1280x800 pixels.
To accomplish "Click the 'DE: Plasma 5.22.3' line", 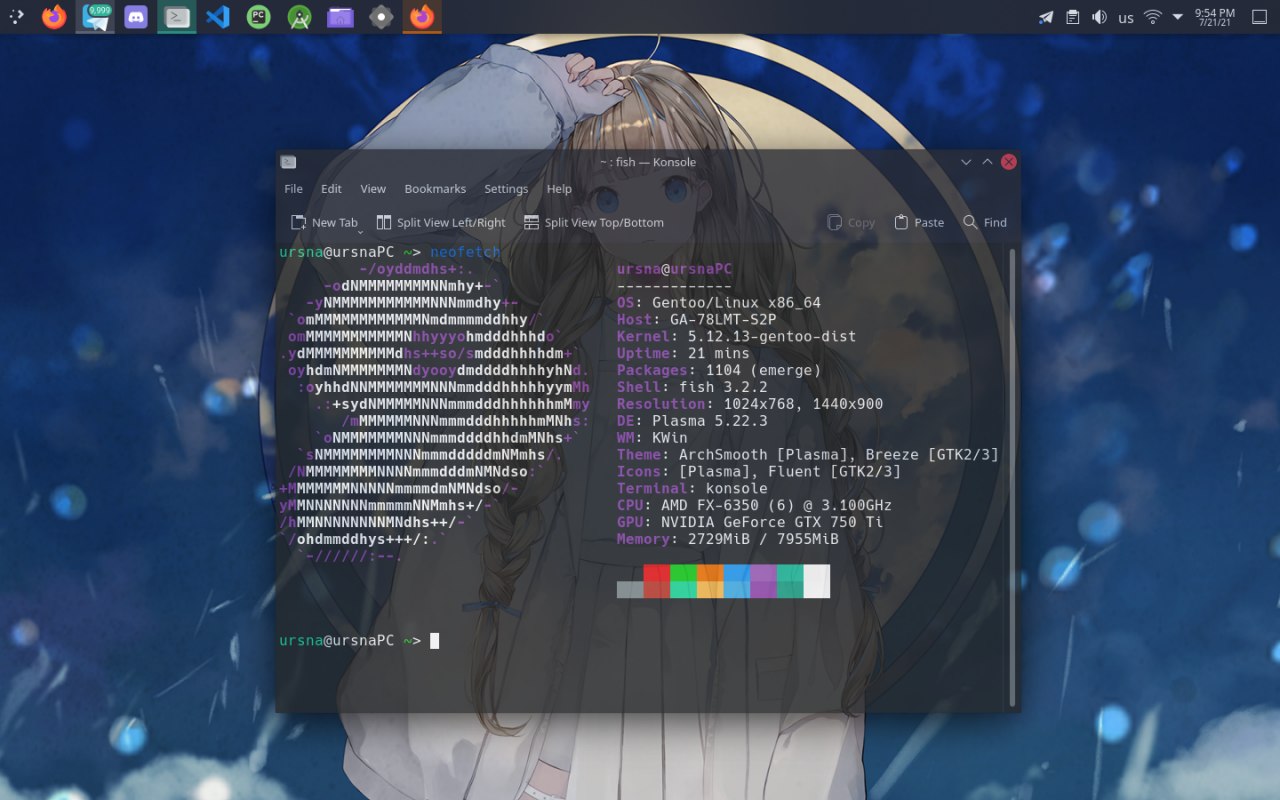I will [x=693, y=421].
